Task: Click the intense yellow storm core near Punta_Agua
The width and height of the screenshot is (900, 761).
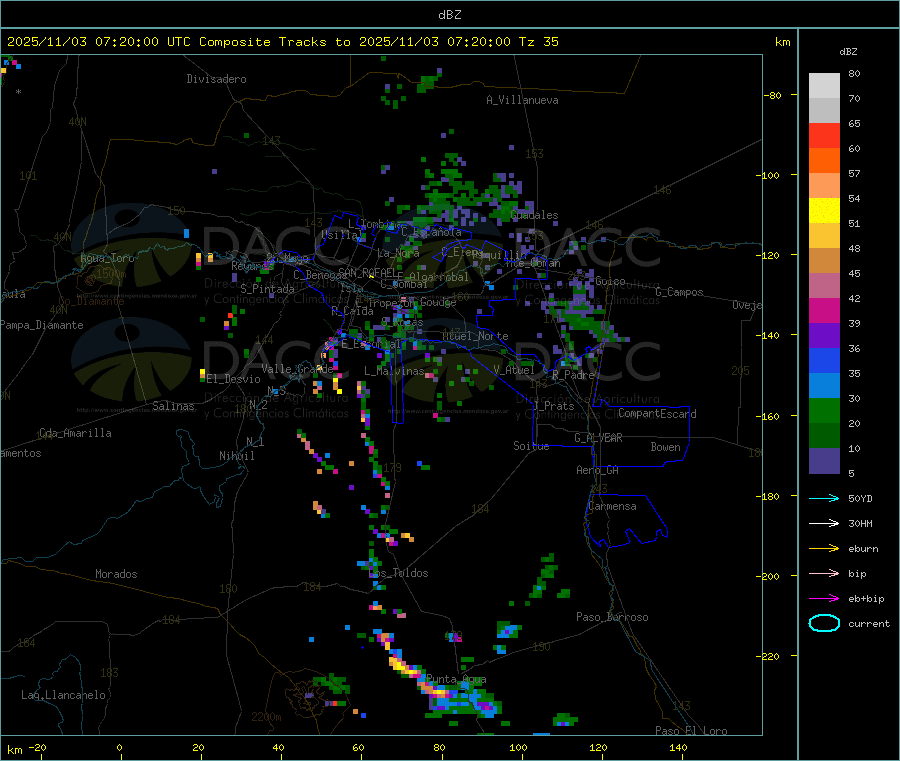Action: 400,665
